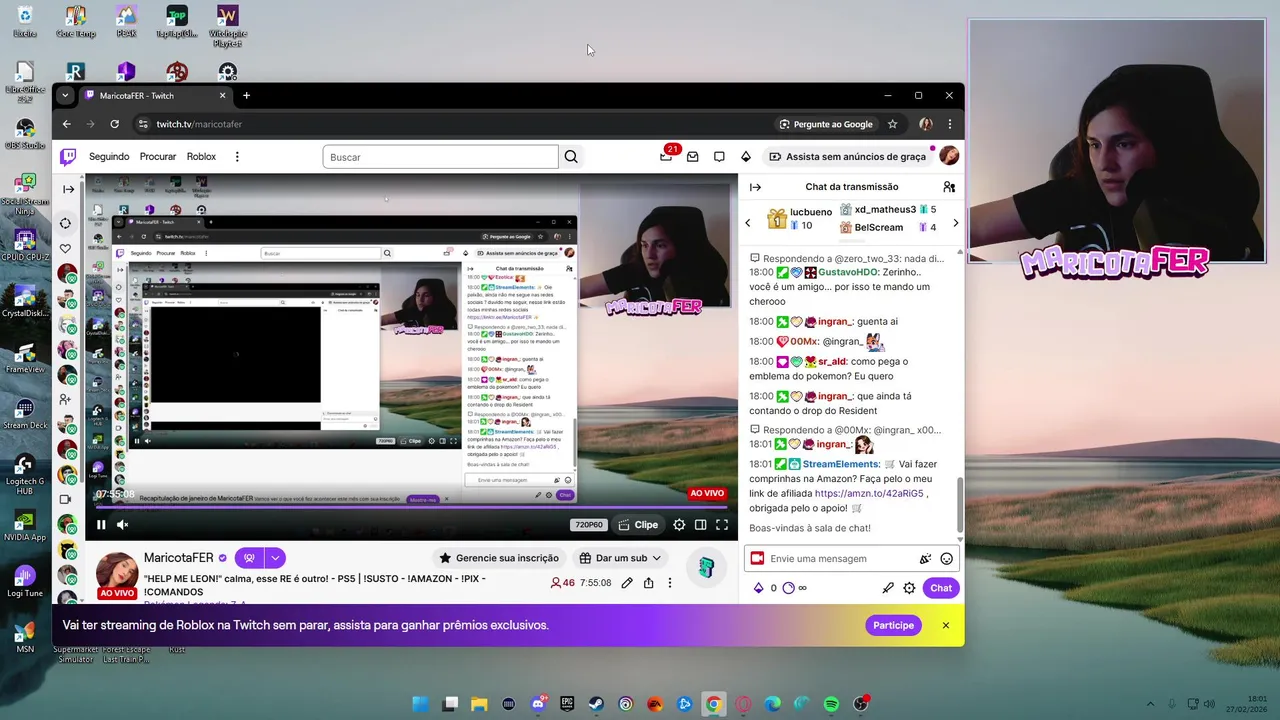Open the channel points icon below chat
This screenshot has width=1280, height=720.
click(788, 588)
